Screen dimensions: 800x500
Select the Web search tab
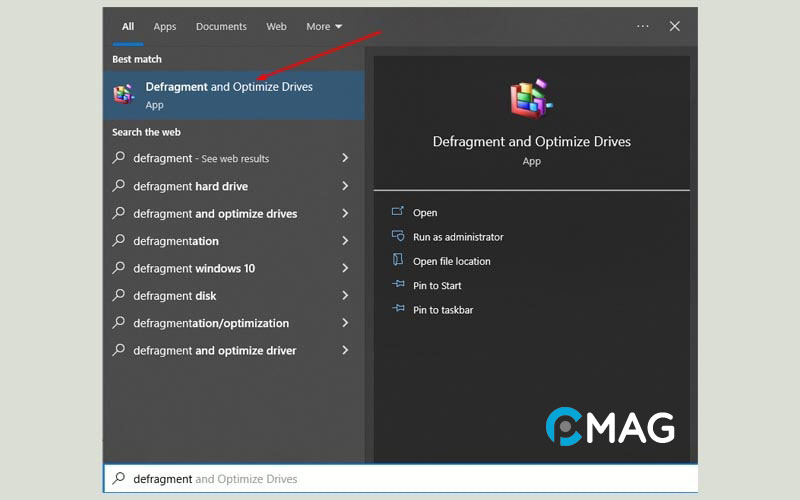(x=276, y=26)
